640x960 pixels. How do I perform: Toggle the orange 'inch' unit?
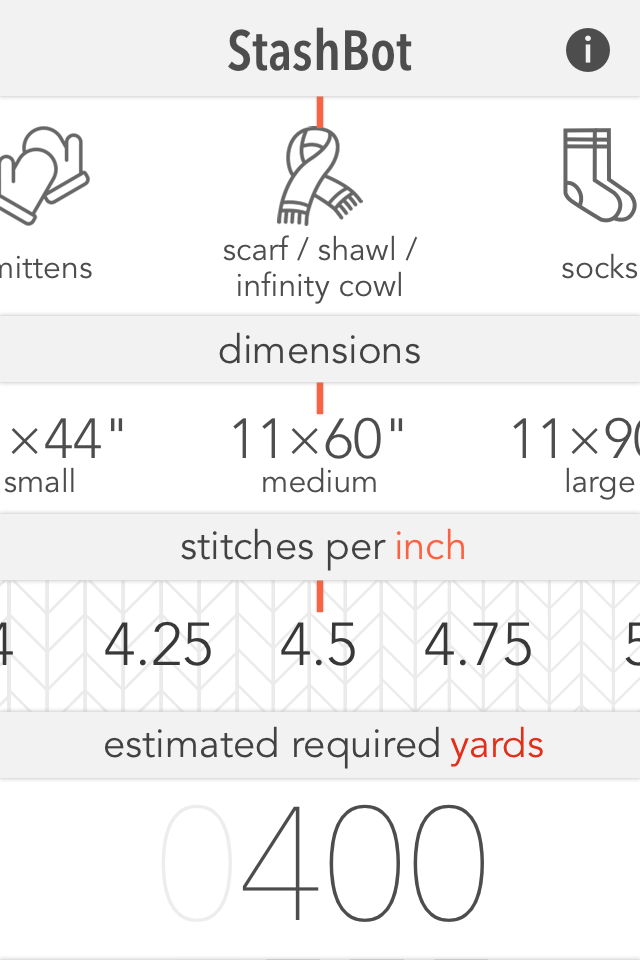click(430, 547)
